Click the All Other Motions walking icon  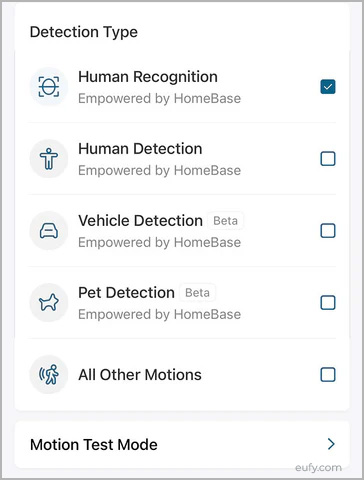point(49,375)
